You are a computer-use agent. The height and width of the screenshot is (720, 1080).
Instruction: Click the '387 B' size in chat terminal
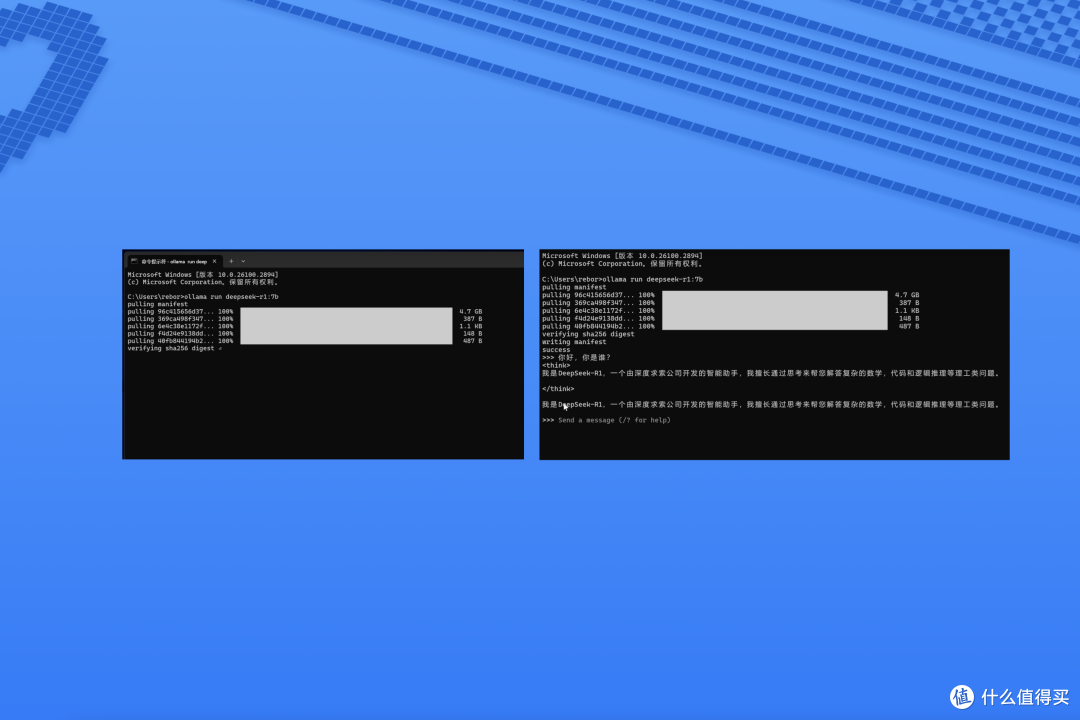909,303
